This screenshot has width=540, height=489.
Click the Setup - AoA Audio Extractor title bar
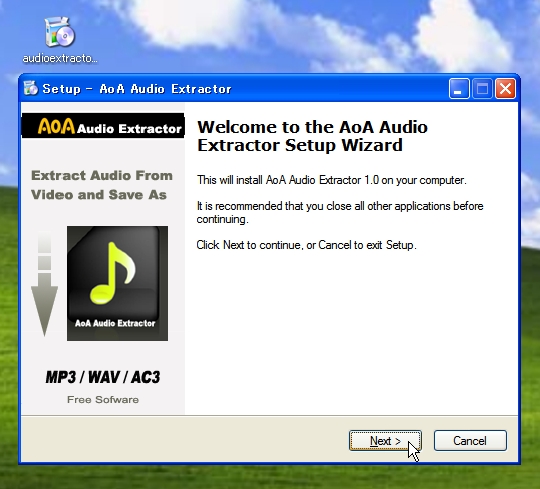click(234, 89)
